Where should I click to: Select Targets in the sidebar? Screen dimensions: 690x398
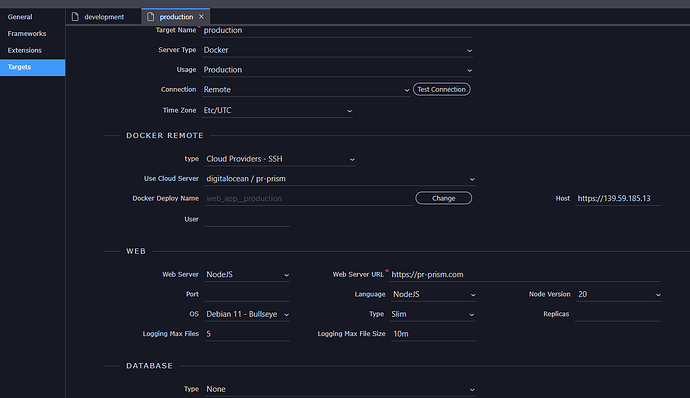click(x=33, y=67)
